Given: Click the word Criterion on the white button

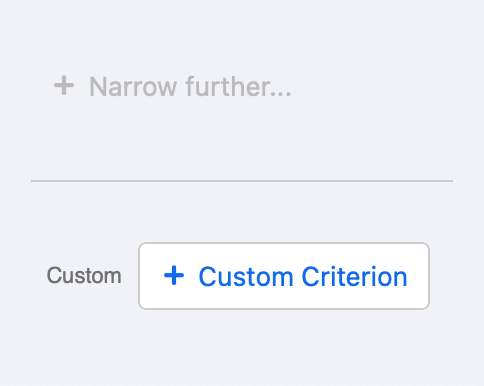Looking at the screenshot, I should [x=355, y=277].
